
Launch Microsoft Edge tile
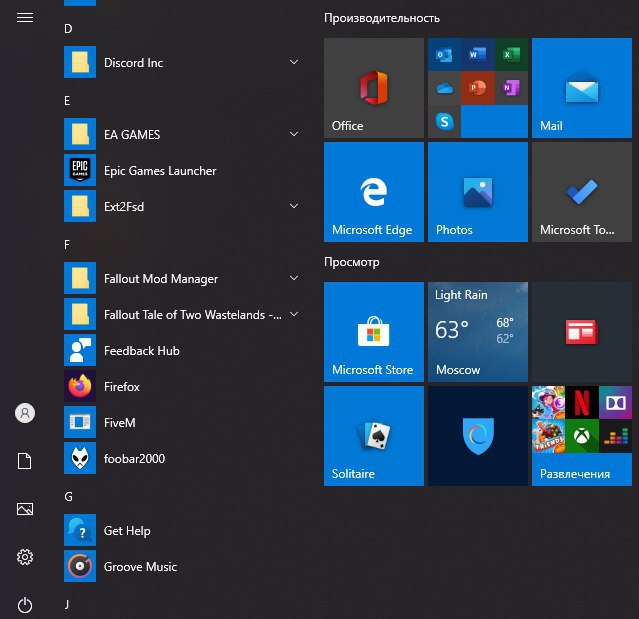click(374, 192)
